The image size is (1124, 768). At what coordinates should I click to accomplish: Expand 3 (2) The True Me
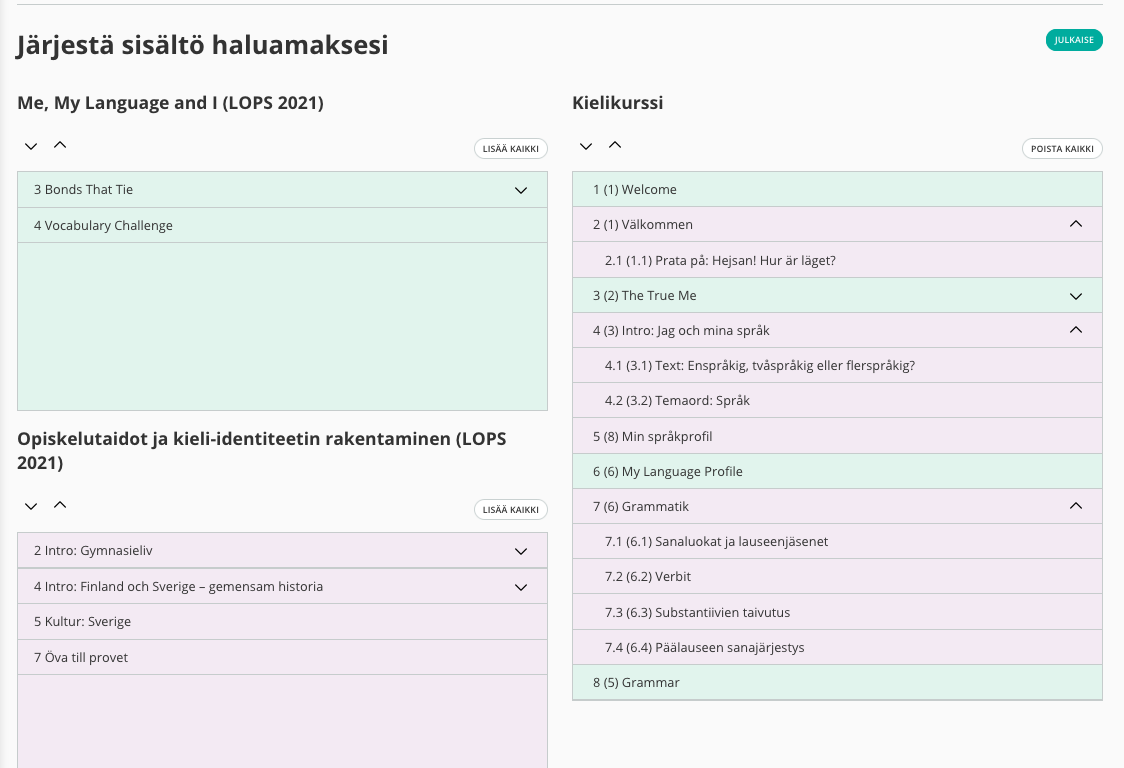pos(1076,296)
